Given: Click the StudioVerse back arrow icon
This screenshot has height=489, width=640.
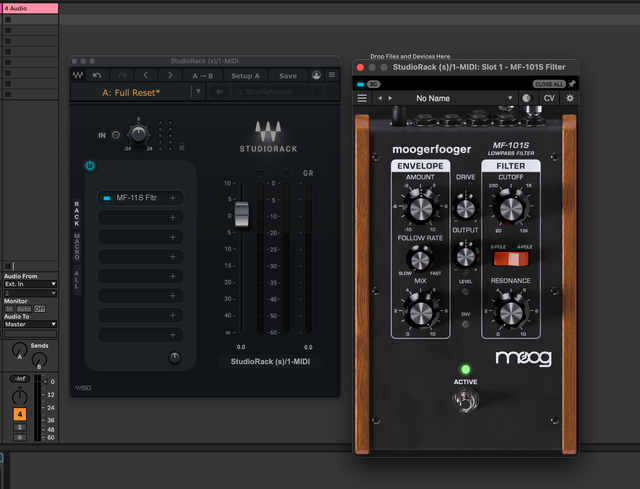Looking at the screenshot, I should 219,92.
